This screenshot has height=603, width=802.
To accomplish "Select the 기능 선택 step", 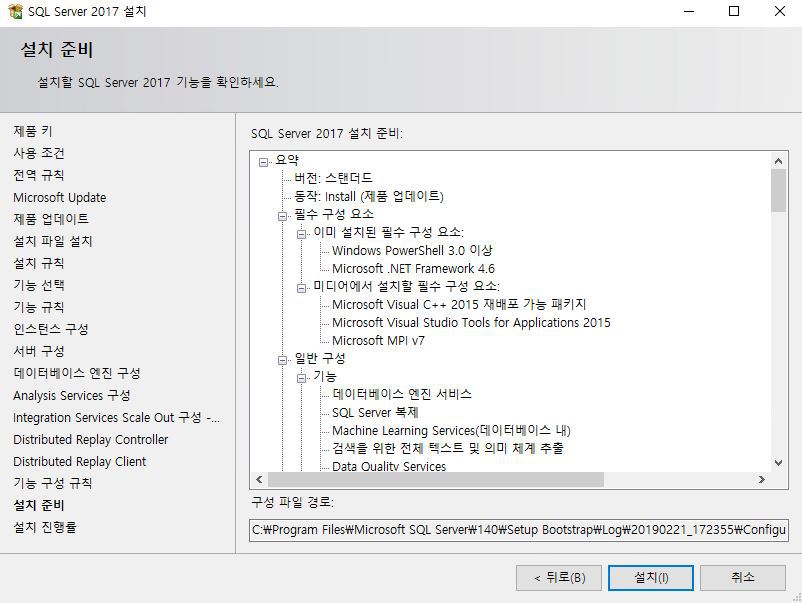I will [39, 285].
